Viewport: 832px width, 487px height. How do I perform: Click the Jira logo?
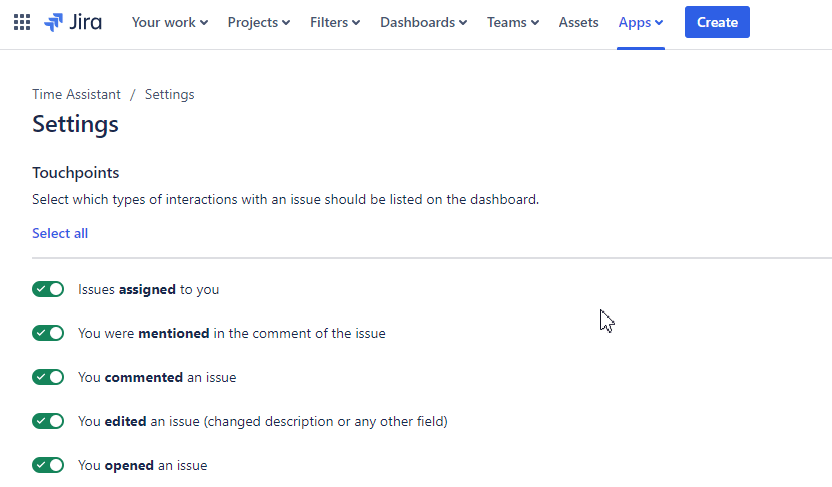click(73, 22)
